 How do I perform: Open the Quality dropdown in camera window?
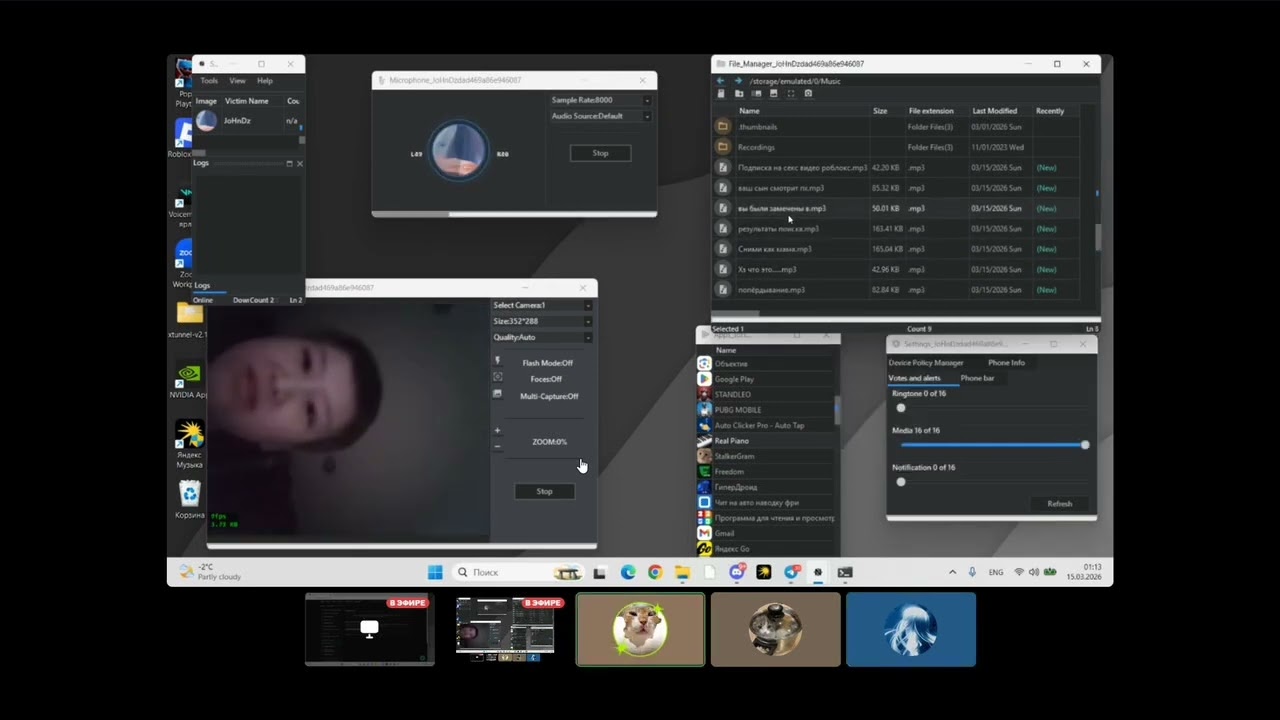[x=542, y=337]
